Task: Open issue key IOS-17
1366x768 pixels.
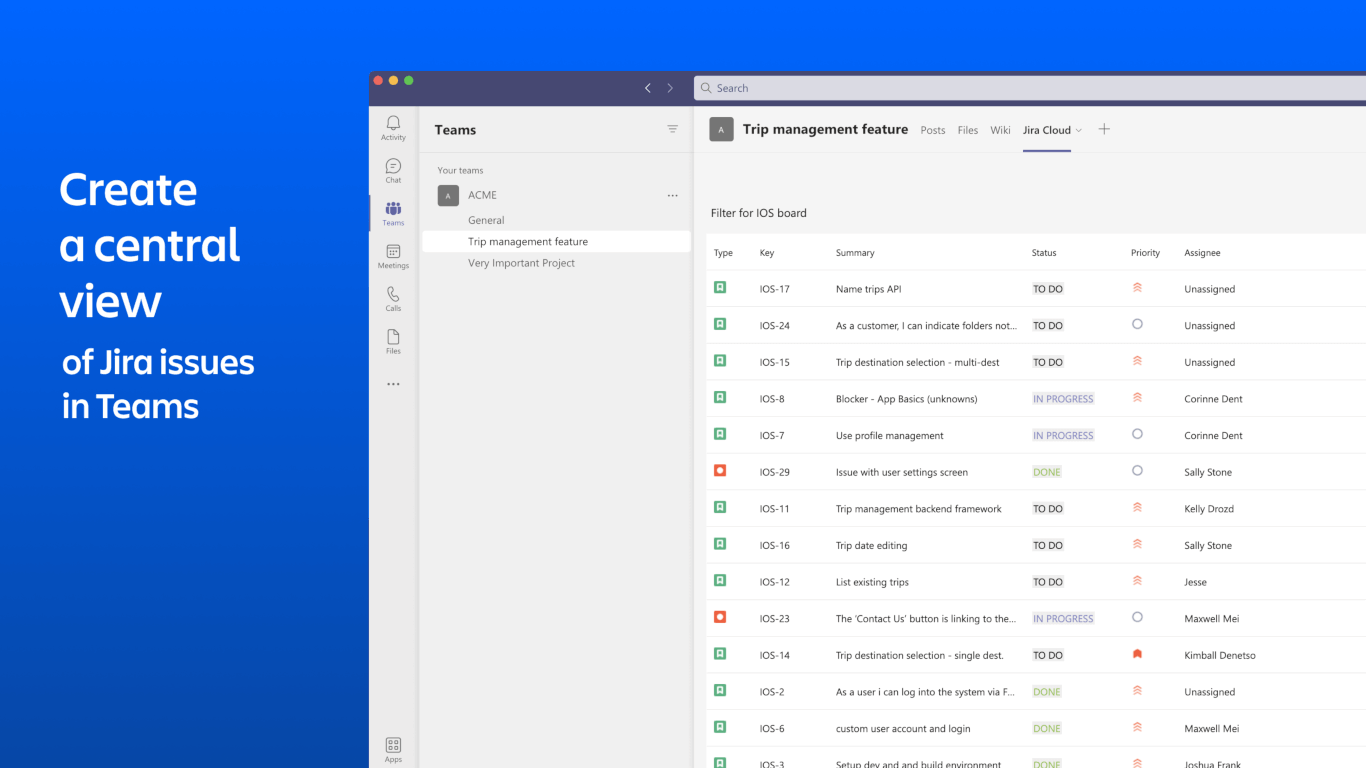Action: coord(774,289)
